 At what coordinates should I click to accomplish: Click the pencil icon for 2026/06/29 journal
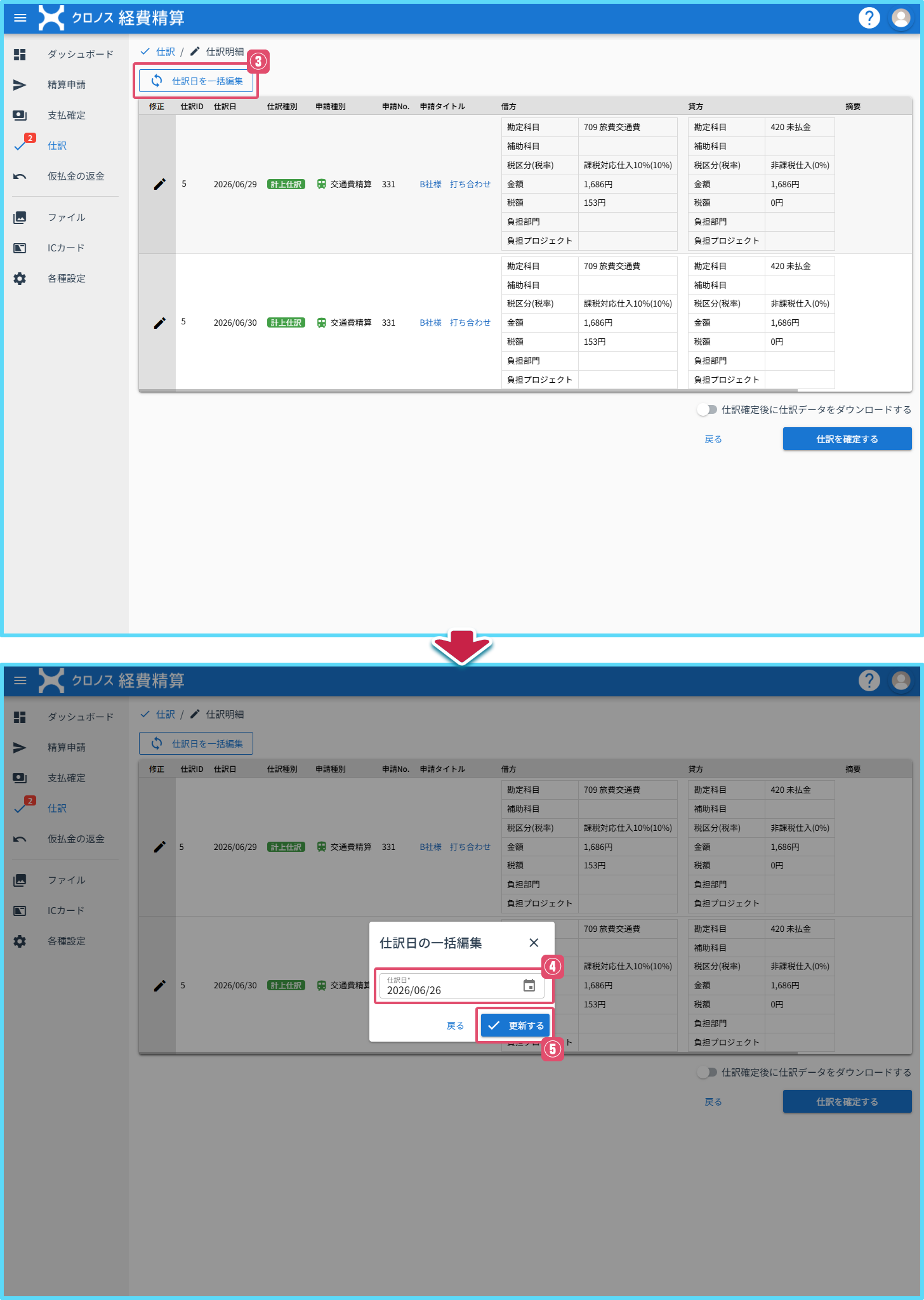point(160,184)
